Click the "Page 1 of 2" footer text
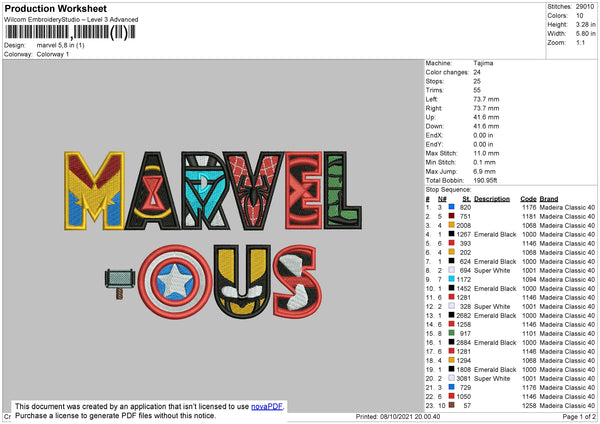 [x=579, y=416]
